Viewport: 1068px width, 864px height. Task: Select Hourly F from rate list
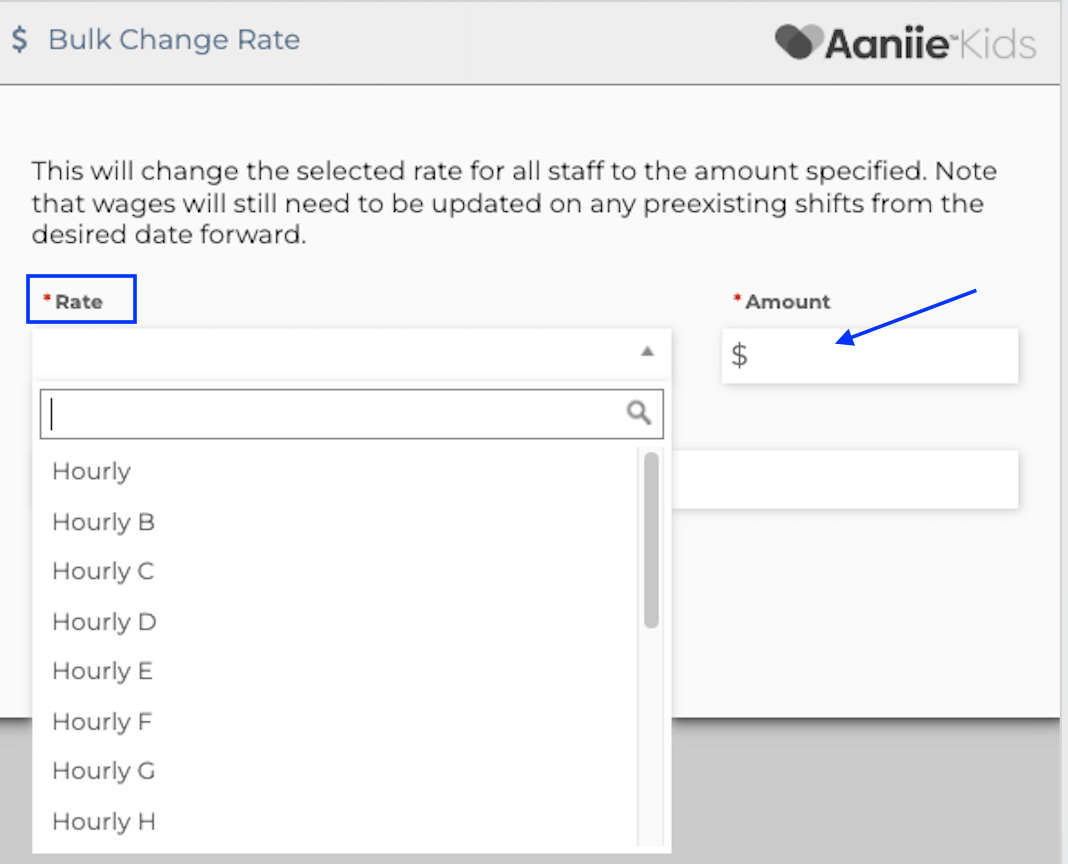click(x=102, y=722)
